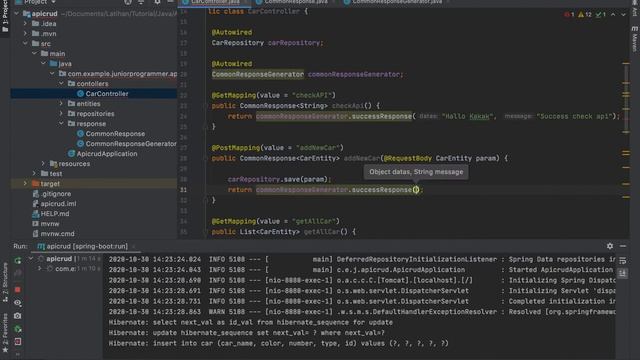The height and width of the screenshot is (360, 640).
Task: Open CommonResponse class in project tree
Action: (x=115, y=133)
